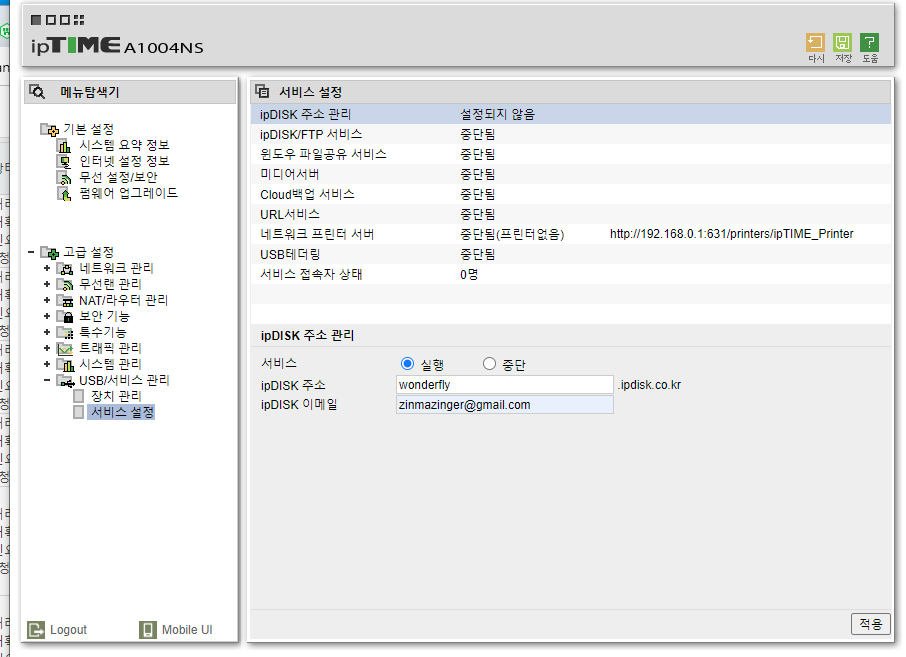Click the 인터넷 설정 정보 monitor icon
The height and width of the screenshot is (657, 906).
pos(64,161)
